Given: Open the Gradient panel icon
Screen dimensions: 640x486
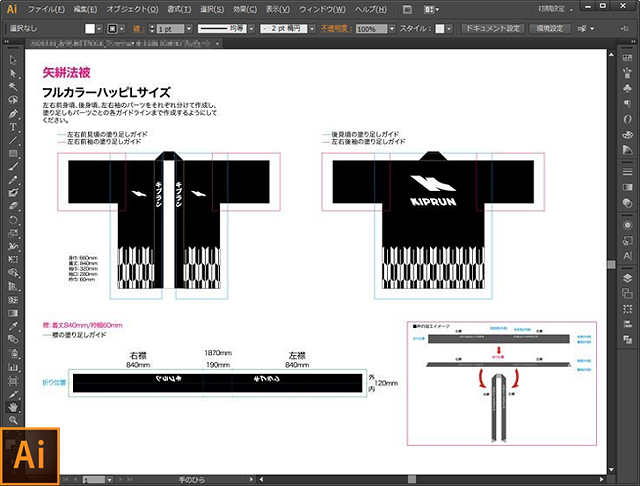Looking at the screenshot, I should pos(627,187).
